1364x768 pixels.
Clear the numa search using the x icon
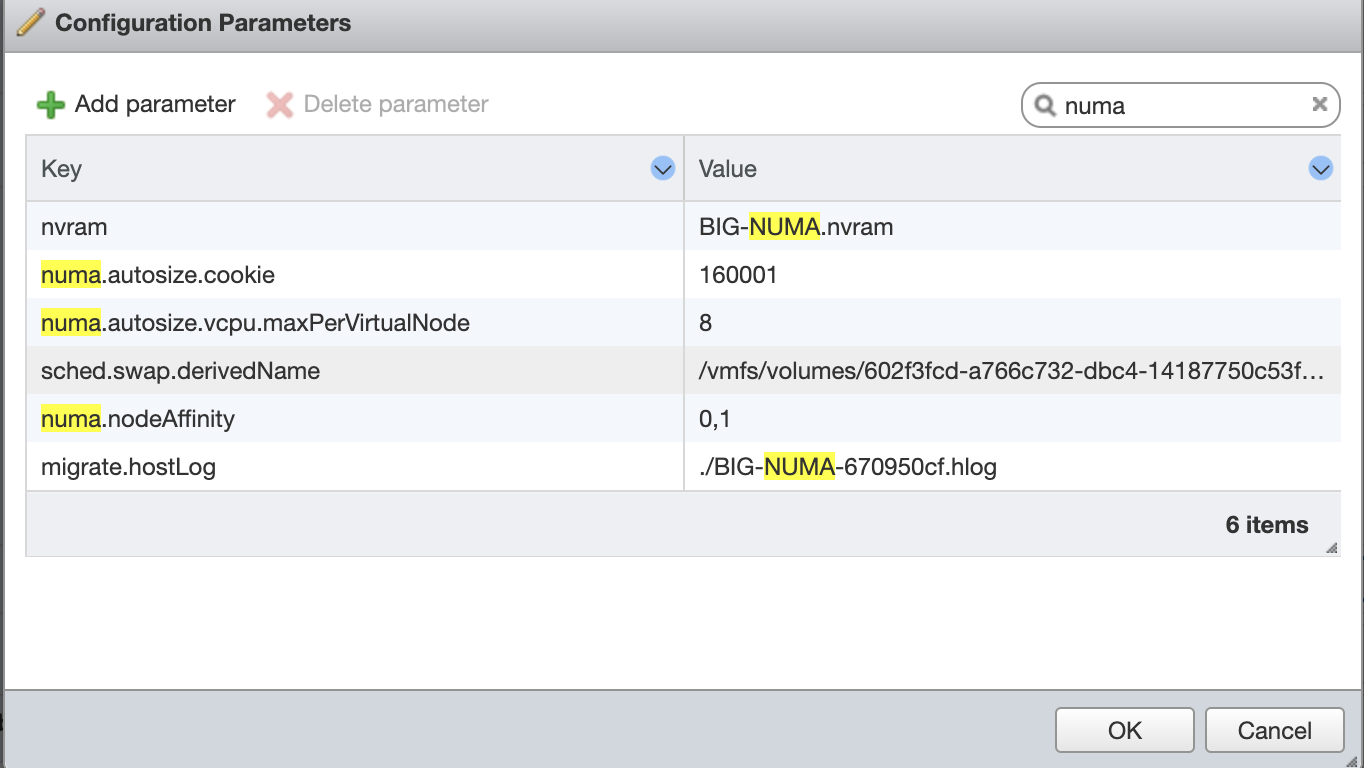pos(1319,105)
